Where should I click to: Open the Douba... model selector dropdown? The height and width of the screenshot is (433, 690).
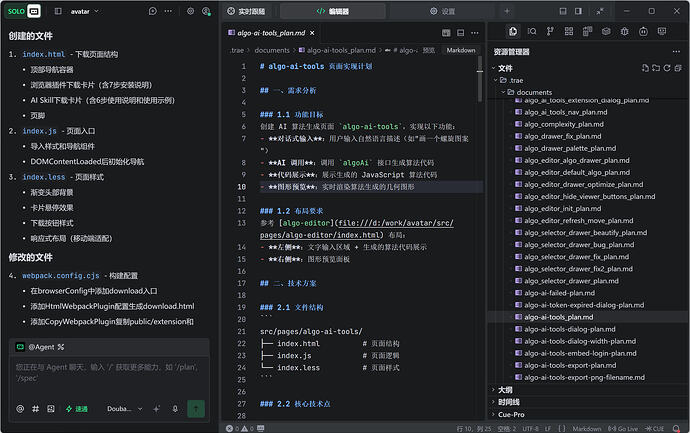(x=125, y=409)
